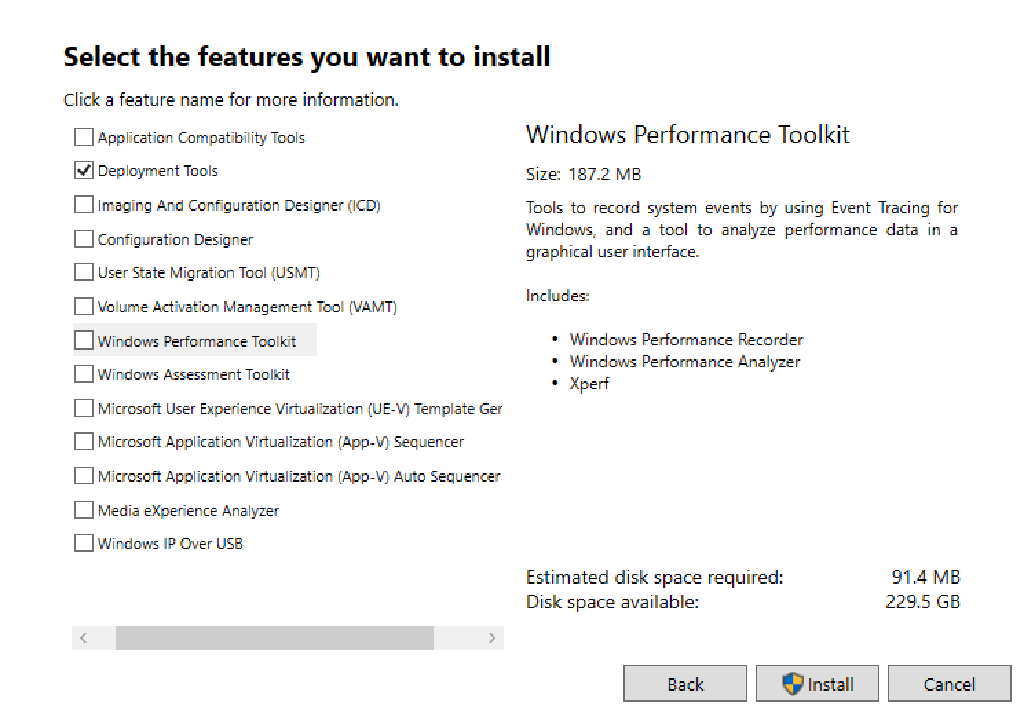The height and width of the screenshot is (717, 1024).
Task: Go Back to the previous step
Action: pyautogui.click(x=685, y=683)
